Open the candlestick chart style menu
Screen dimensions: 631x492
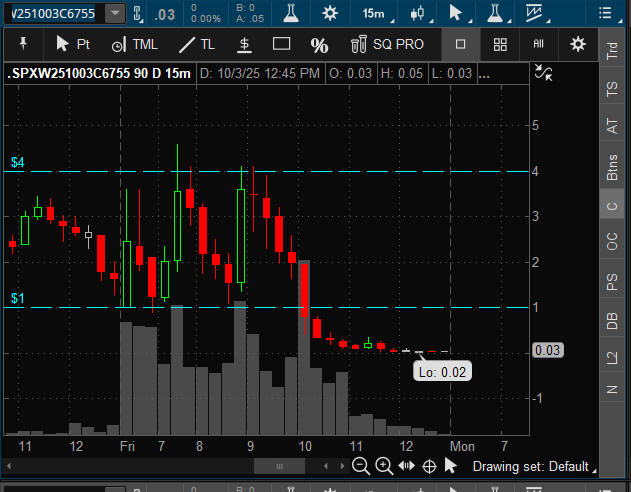419,14
